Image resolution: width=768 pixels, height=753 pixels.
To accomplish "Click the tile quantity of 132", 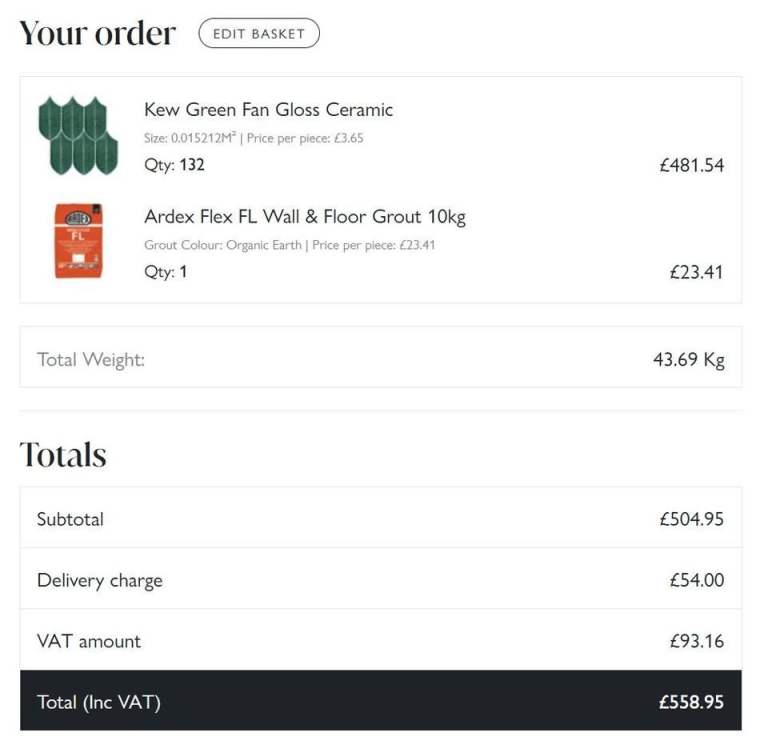I will [192, 165].
